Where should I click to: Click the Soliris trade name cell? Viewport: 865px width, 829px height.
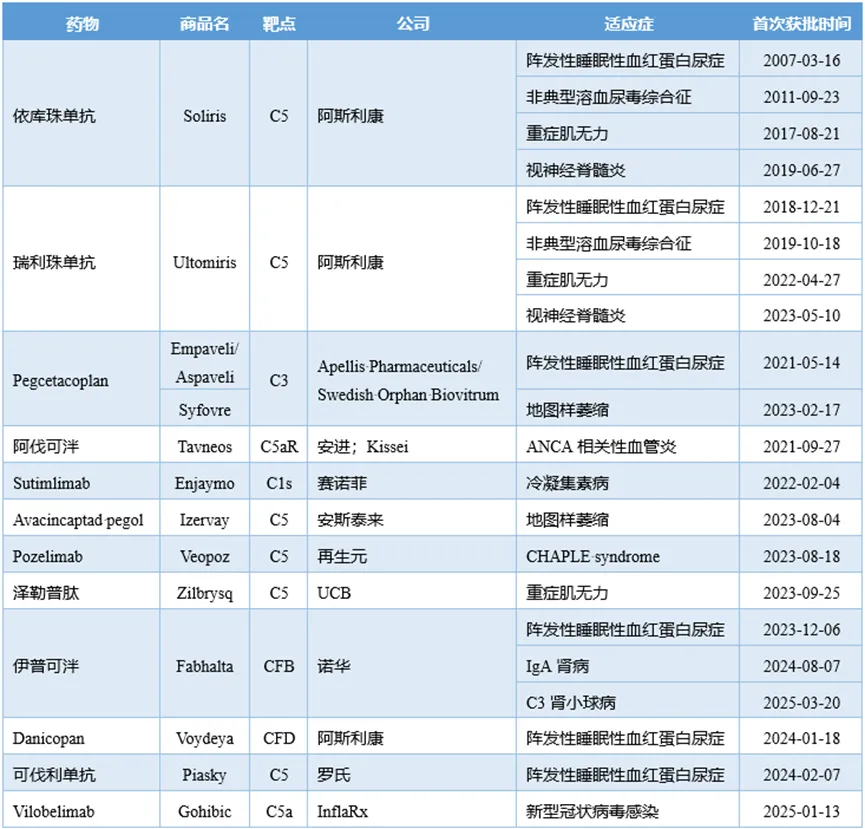tap(204, 116)
